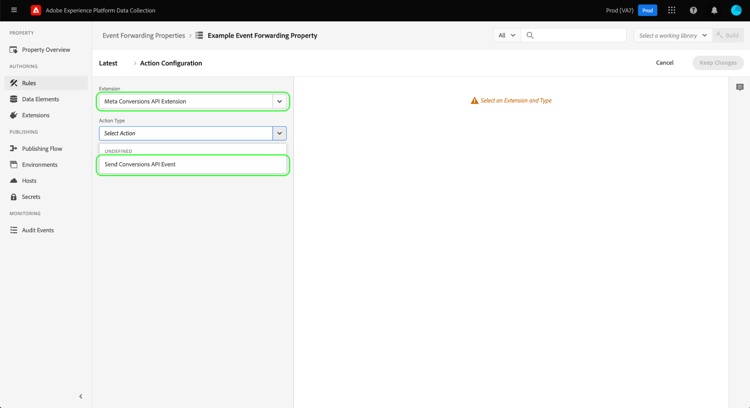
Task: Click the Audit Events list icon
Action: point(13,230)
